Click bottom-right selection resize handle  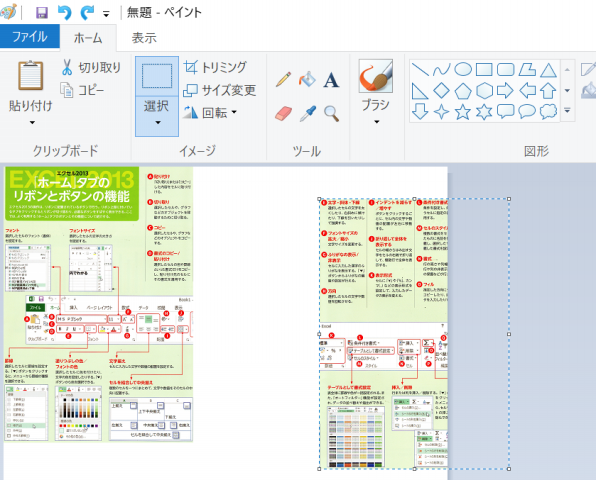point(509,469)
